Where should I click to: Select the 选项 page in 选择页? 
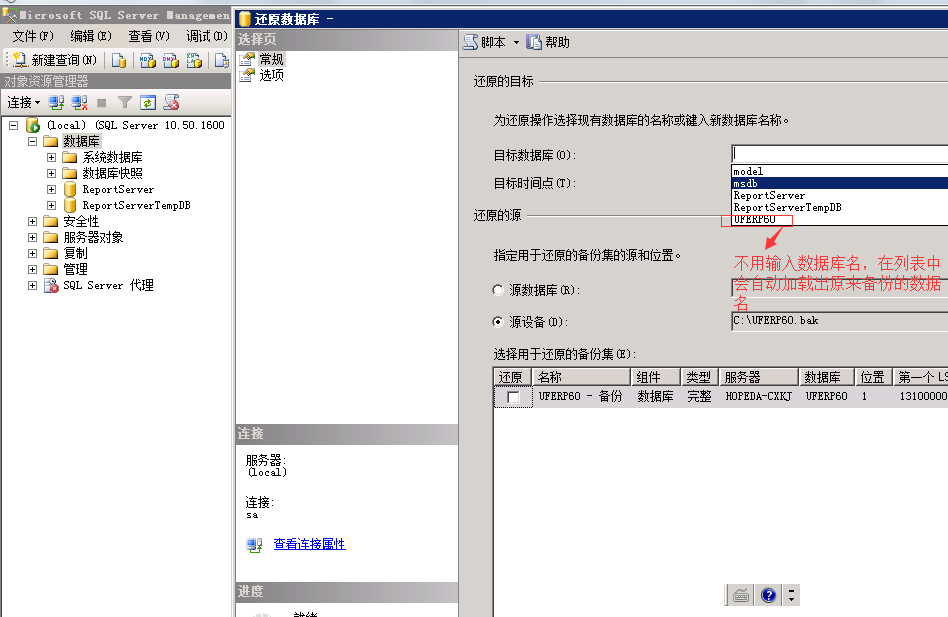(271, 75)
